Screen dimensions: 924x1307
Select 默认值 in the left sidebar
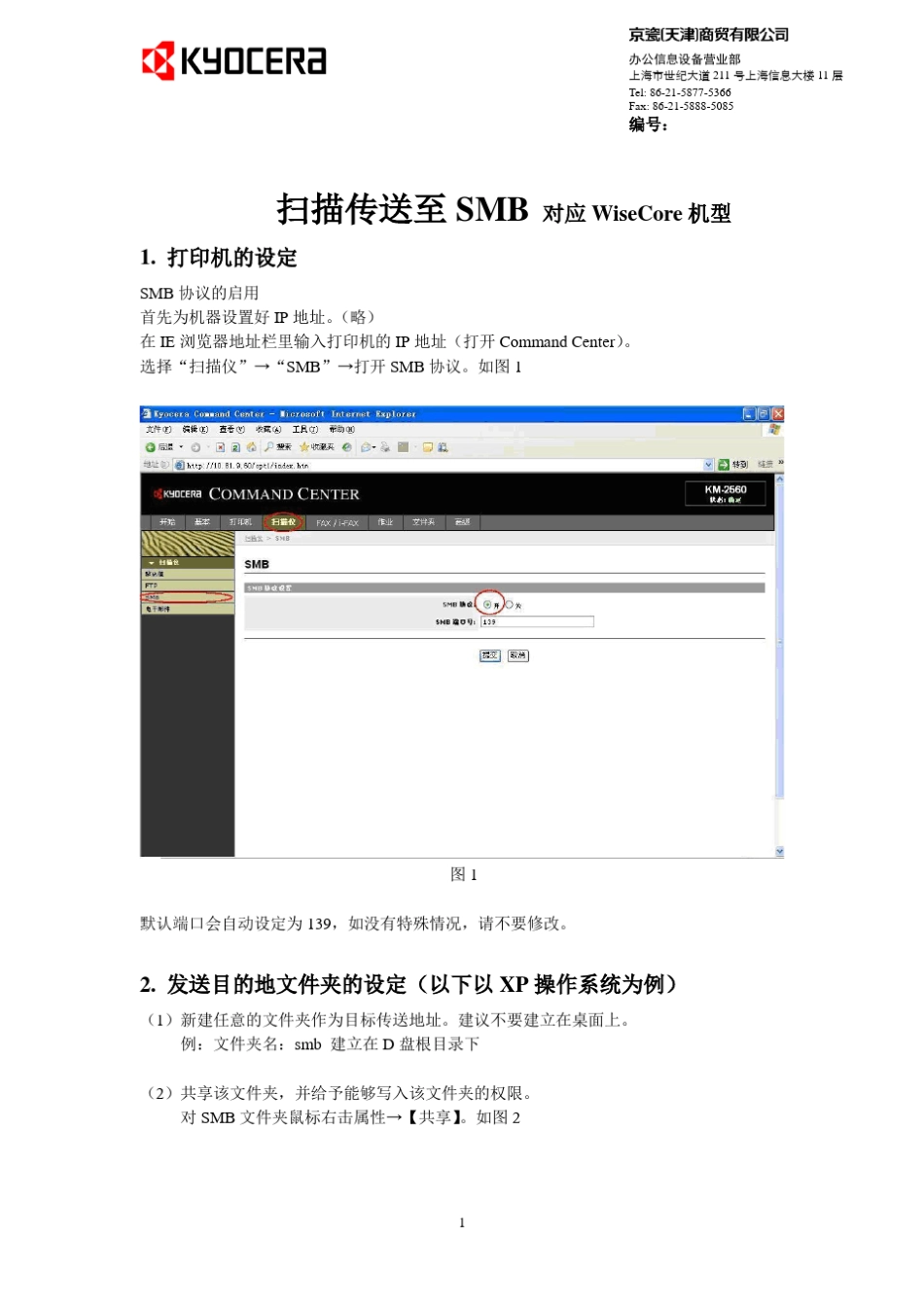click(188, 574)
